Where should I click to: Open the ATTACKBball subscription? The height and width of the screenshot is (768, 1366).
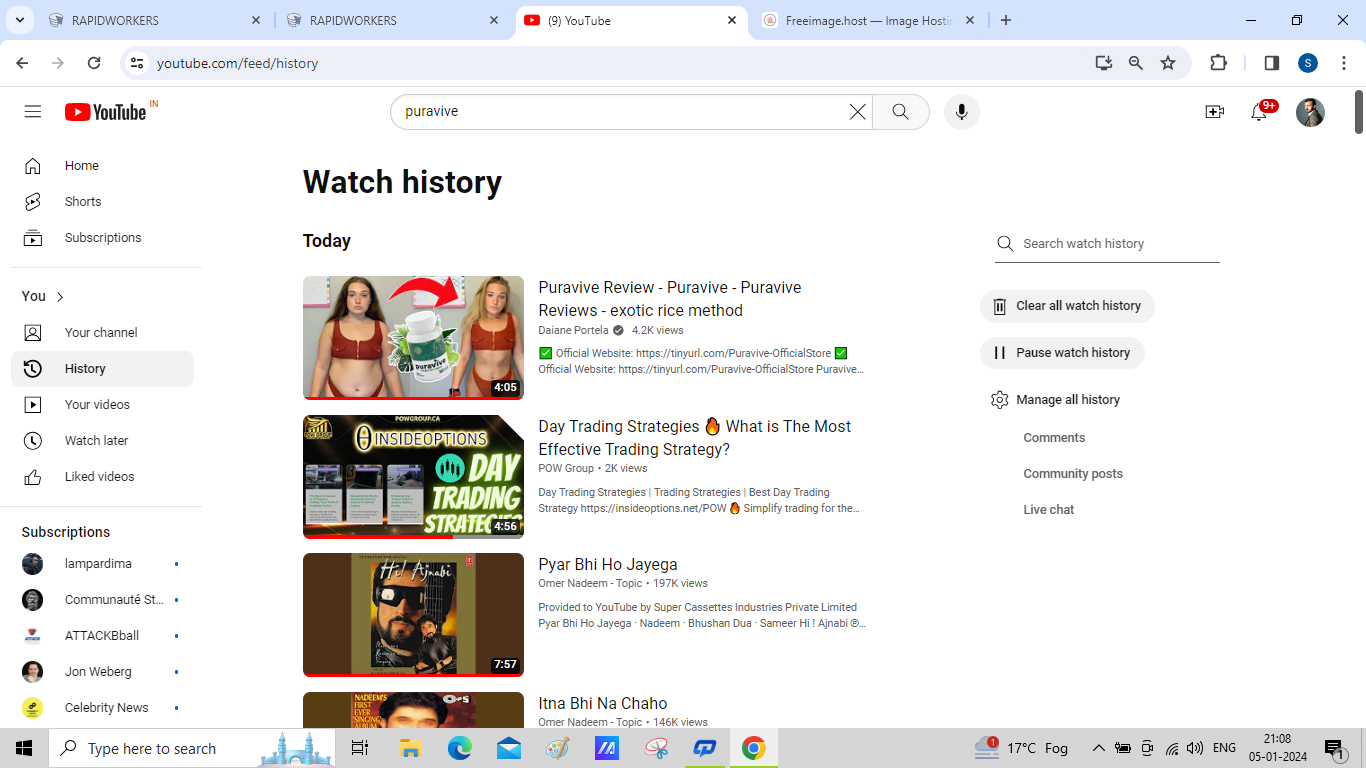pos(102,636)
